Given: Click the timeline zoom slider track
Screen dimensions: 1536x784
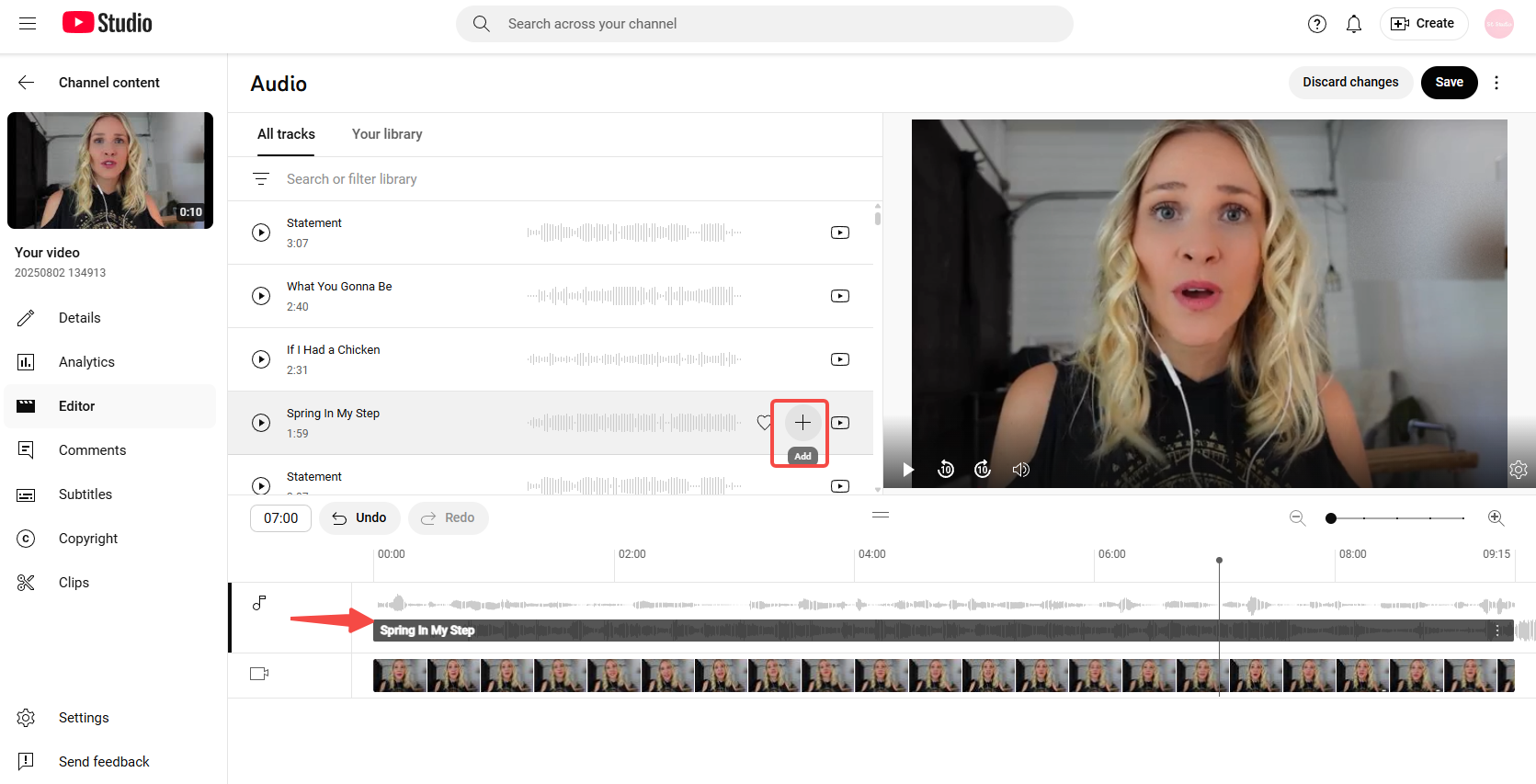Looking at the screenshot, I should pos(1397,518).
